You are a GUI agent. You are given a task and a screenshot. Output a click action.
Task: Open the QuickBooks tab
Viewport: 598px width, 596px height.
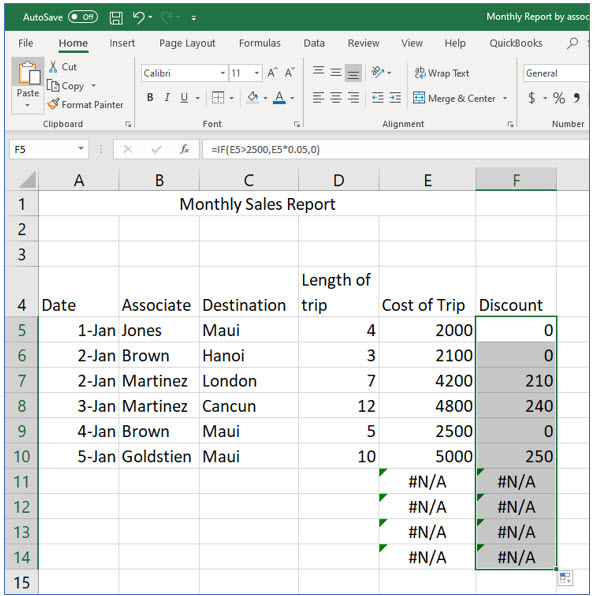pos(516,43)
